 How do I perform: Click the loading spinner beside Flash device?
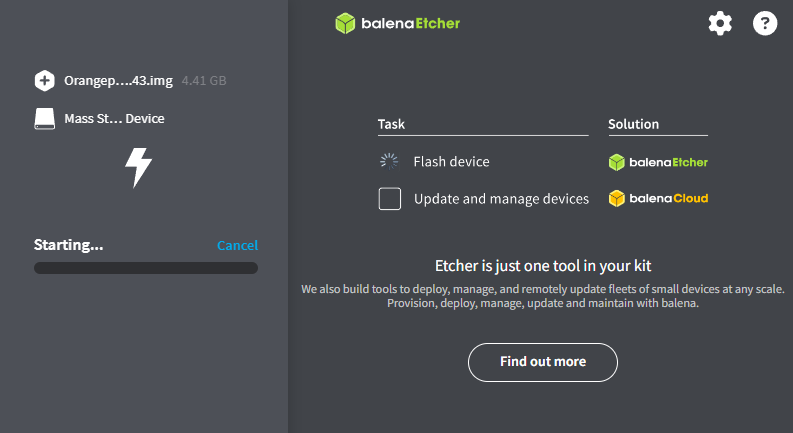point(389,161)
